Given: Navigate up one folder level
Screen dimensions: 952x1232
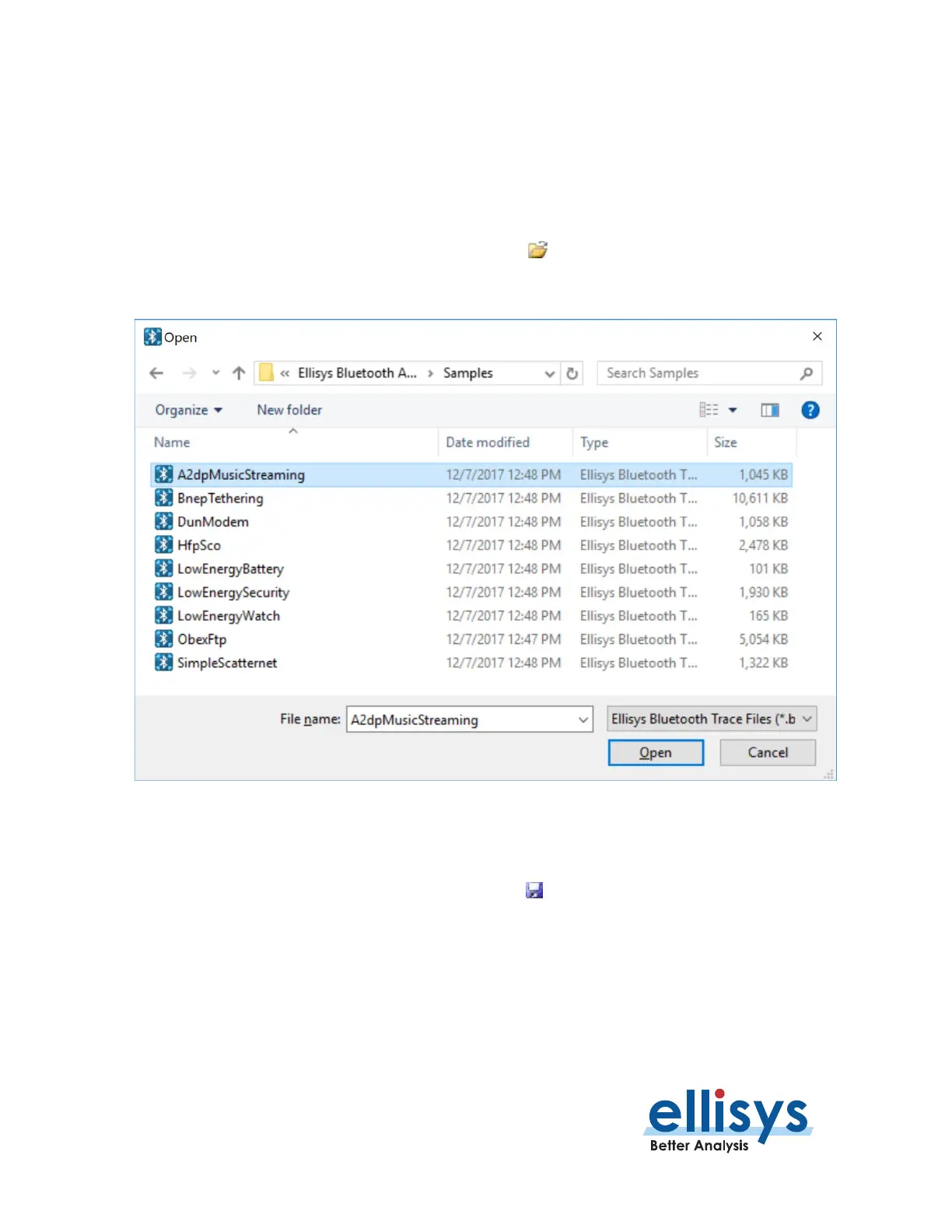Looking at the screenshot, I should pos(239,373).
